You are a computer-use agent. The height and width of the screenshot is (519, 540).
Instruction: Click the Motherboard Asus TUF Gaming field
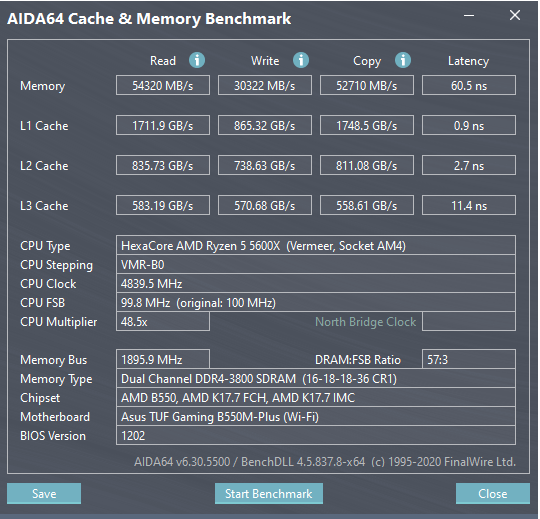(316, 416)
